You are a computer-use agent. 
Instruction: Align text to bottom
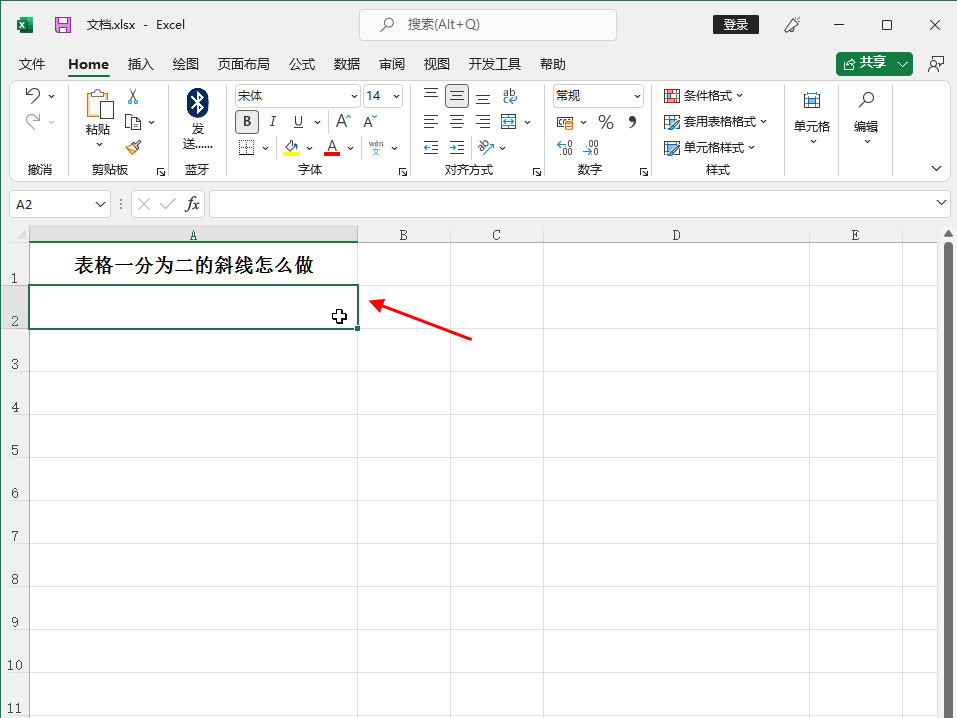point(483,96)
